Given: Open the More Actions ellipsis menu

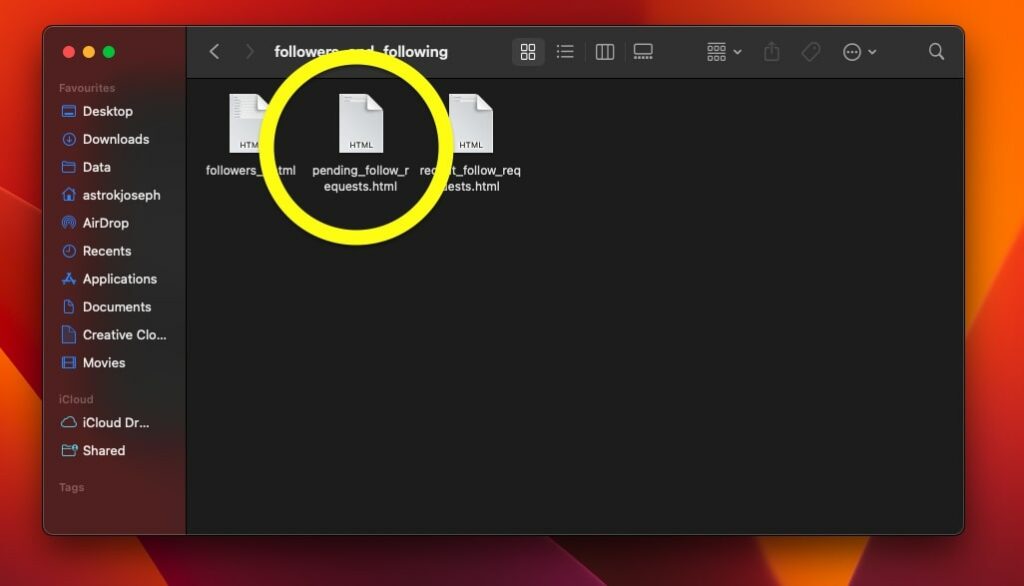Looking at the screenshot, I should pos(859,52).
